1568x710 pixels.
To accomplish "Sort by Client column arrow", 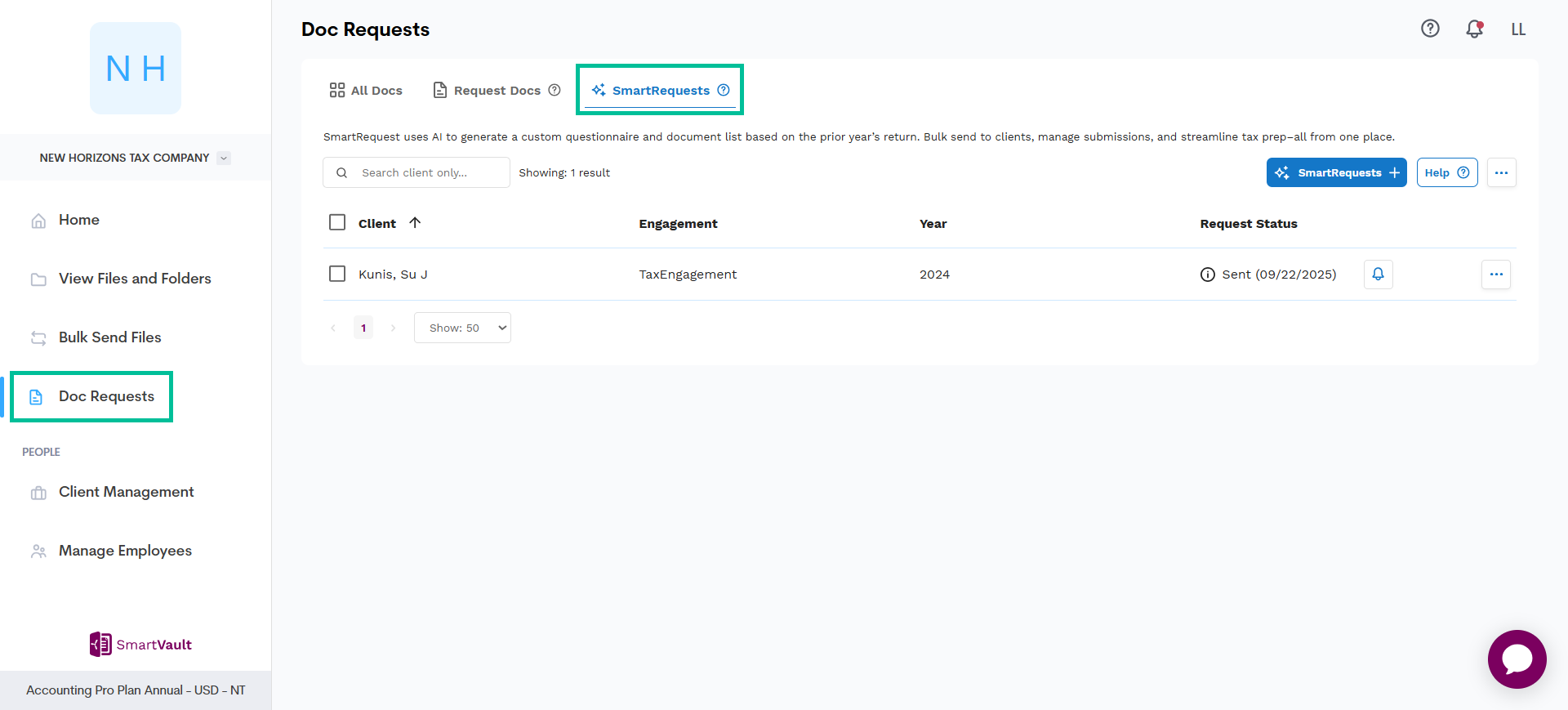I will [x=415, y=222].
